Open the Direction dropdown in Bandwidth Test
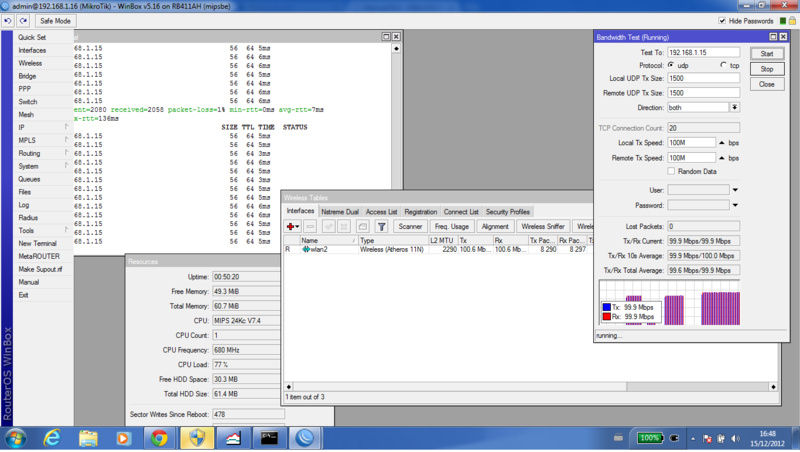Screen dimensions: 800x452 coord(734,107)
